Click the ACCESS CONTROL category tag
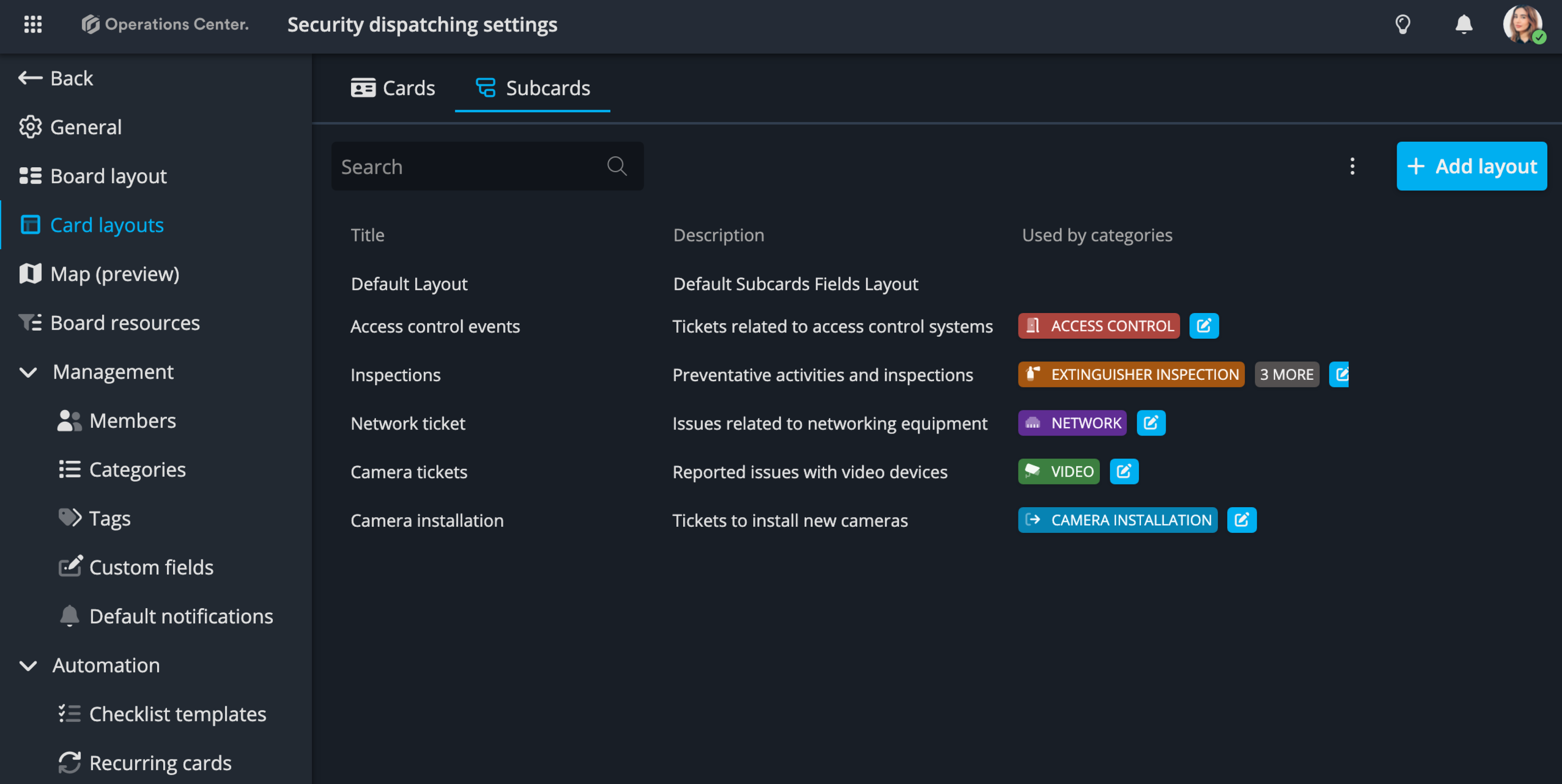The image size is (1562, 784). [x=1098, y=326]
